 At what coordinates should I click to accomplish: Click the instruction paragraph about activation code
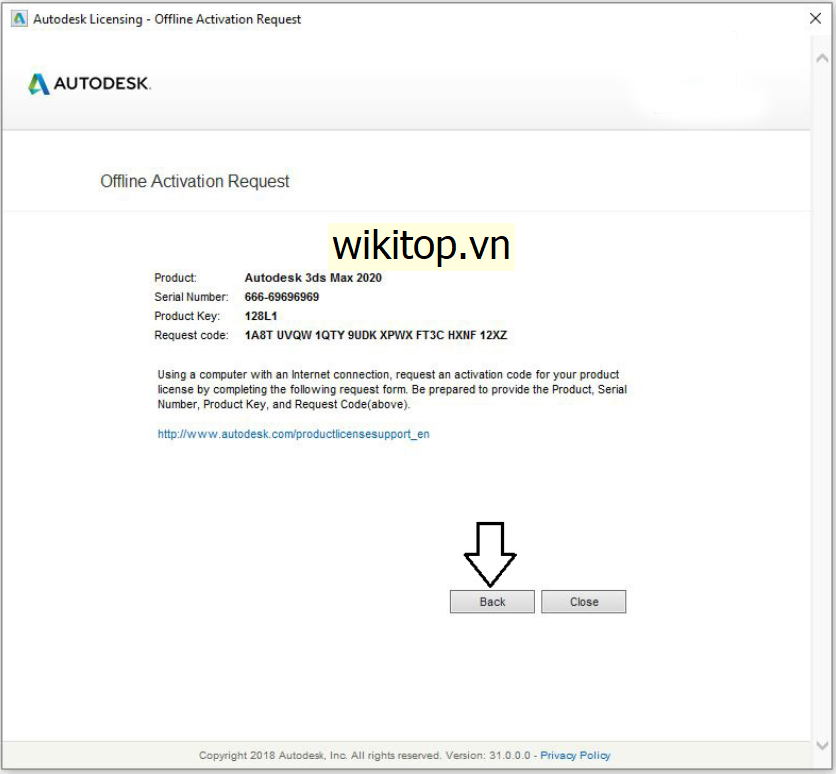(392, 390)
